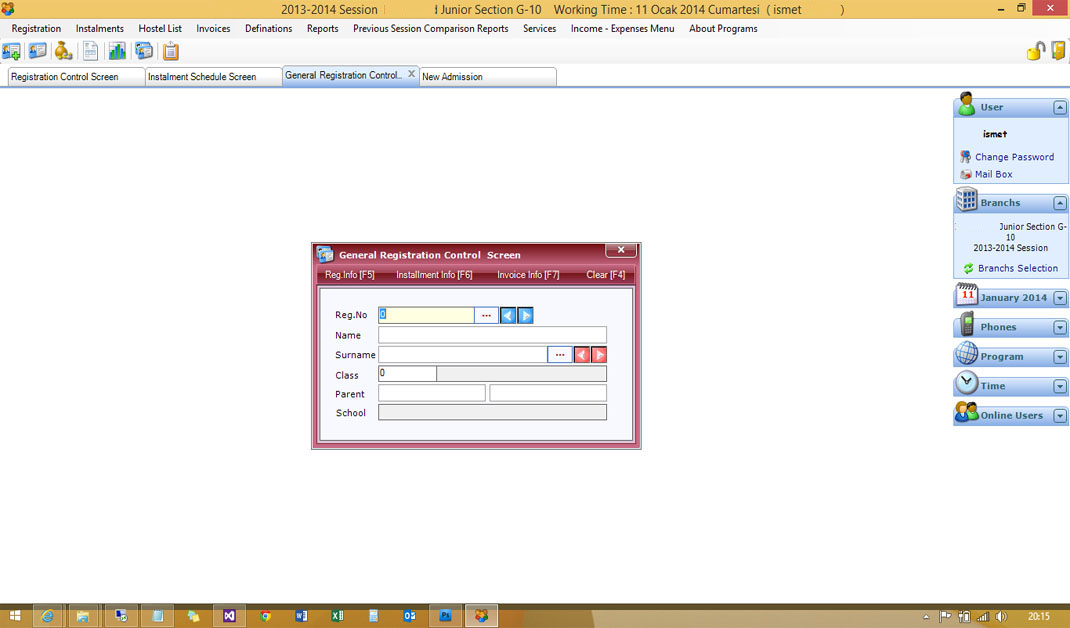The width and height of the screenshot is (1070, 628).
Task: Click the padlock icon at top right
Action: (1036, 51)
